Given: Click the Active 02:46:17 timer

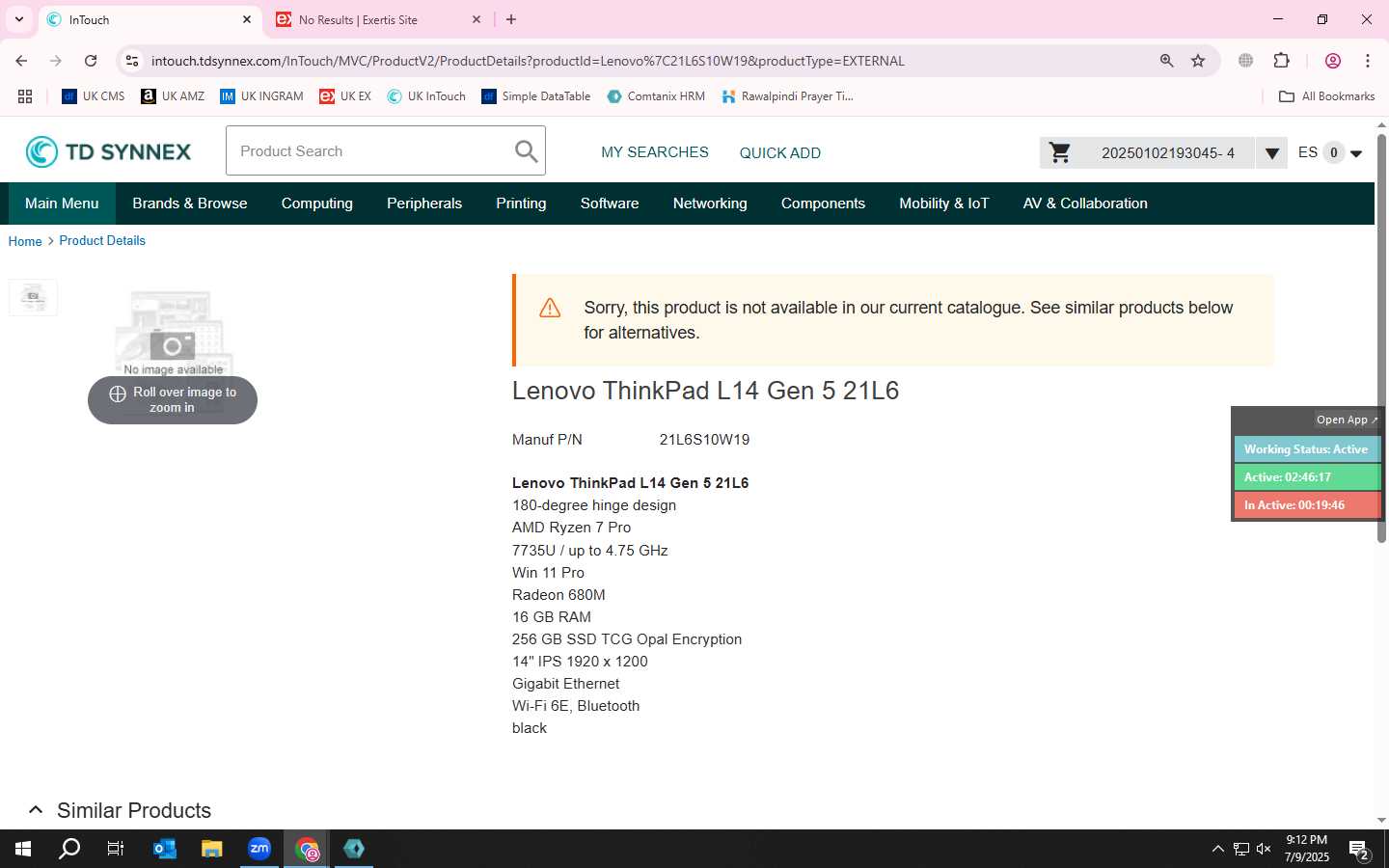Looking at the screenshot, I should 1307,476.
